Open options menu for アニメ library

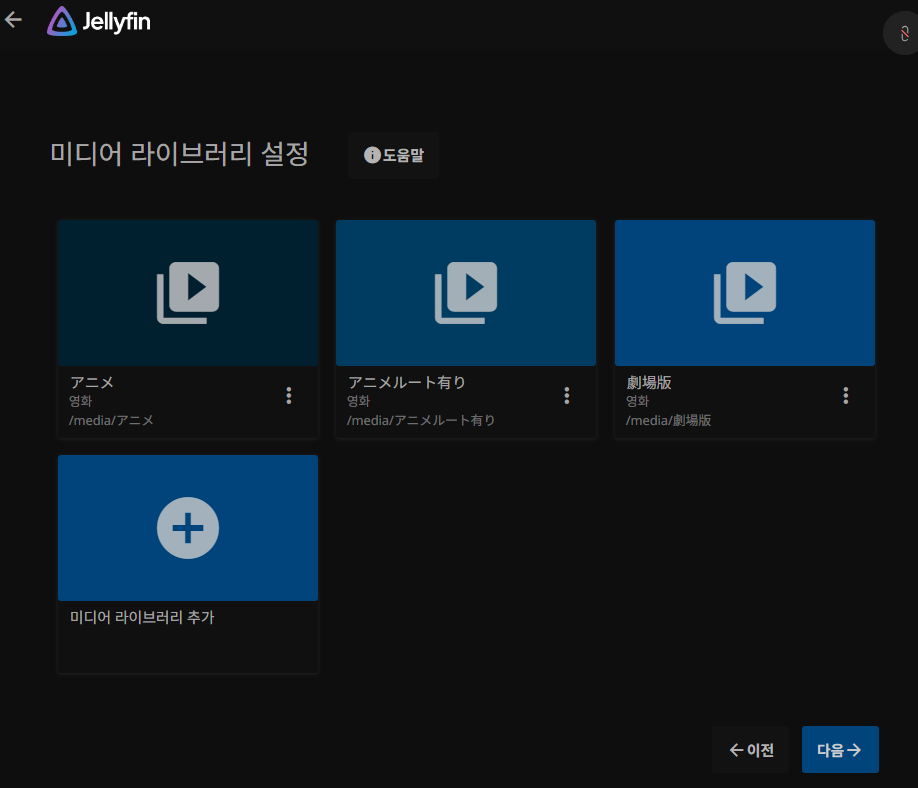(289, 396)
